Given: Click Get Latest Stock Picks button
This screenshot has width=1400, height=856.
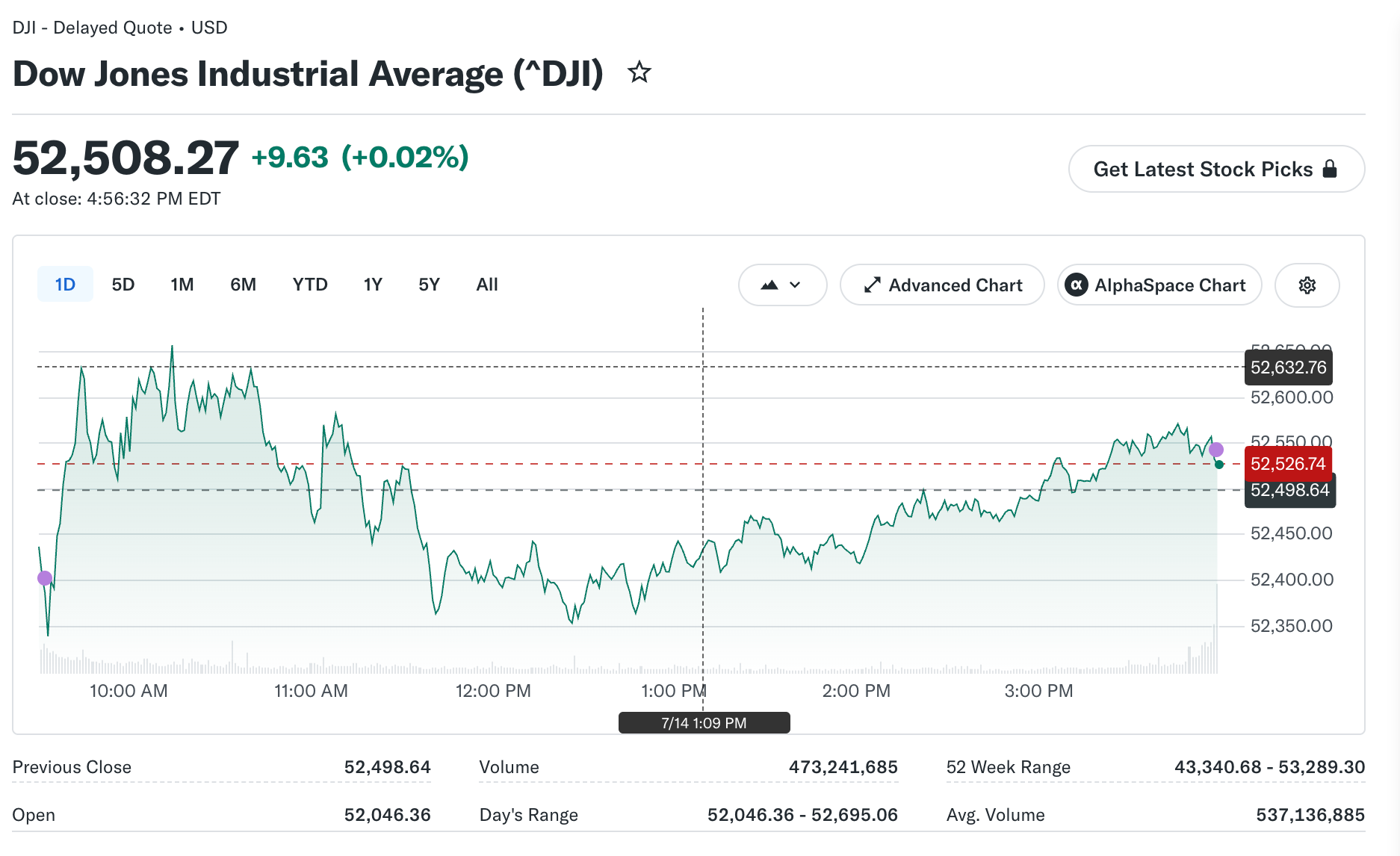Looking at the screenshot, I should [1216, 169].
